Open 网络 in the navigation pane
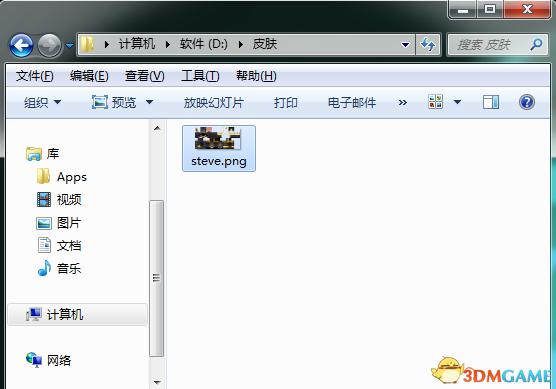This screenshot has width=556, height=389. coord(49,360)
